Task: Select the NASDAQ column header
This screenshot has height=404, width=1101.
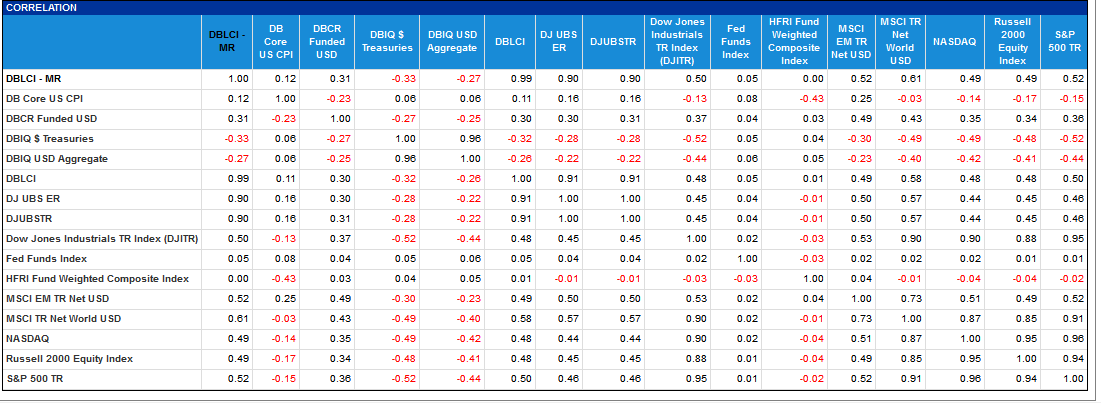Action: (x=954, y=41)
